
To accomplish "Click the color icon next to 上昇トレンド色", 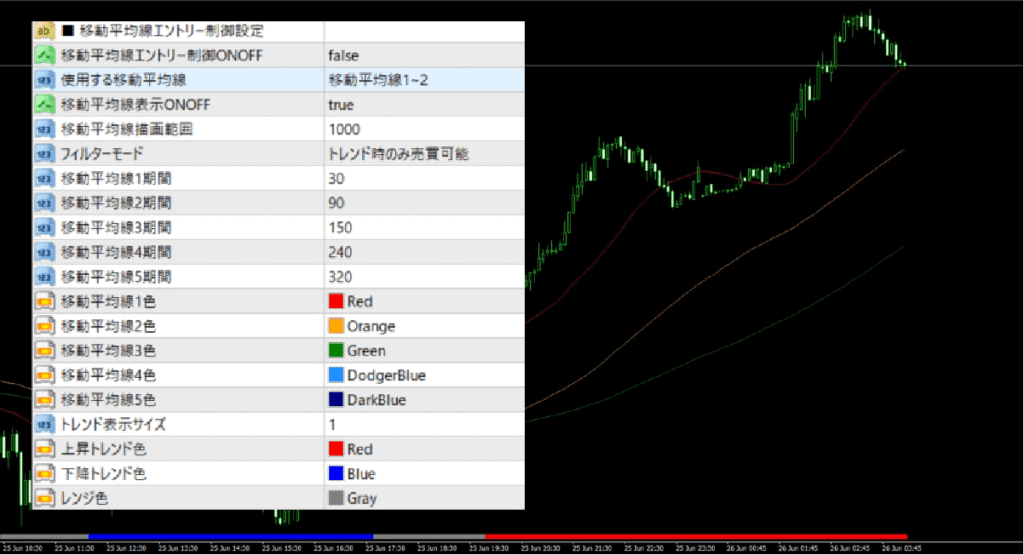I will 44,449.
